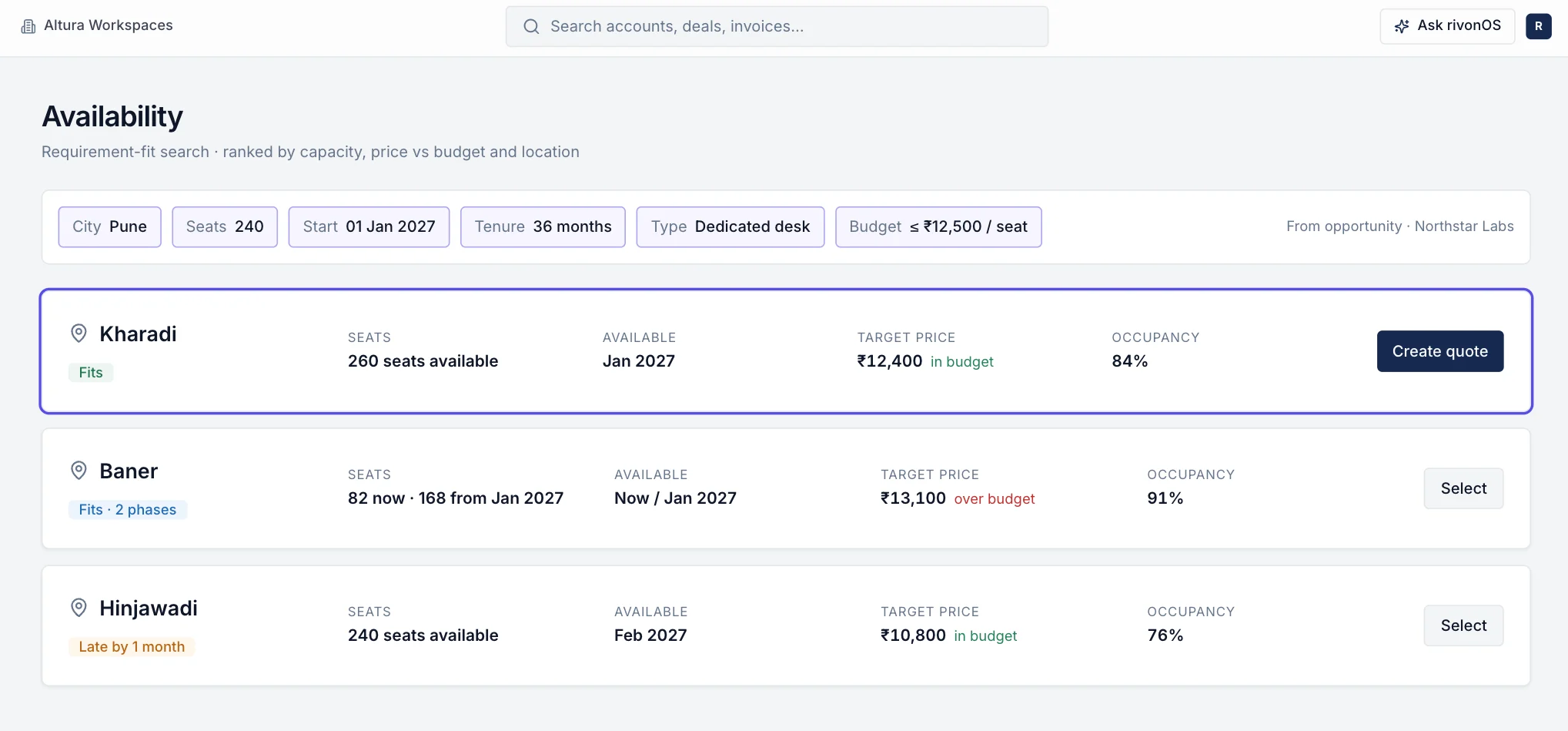
Task: Open the Northstar Labs opportunity link
Action: 1464,226
